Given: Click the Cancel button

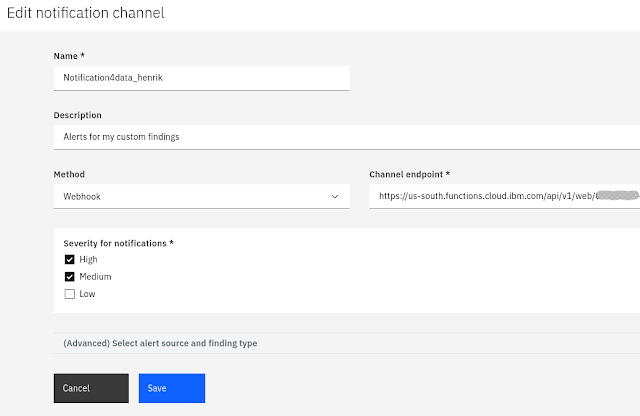Looking at the screenshot, I should tap(91, 388).
